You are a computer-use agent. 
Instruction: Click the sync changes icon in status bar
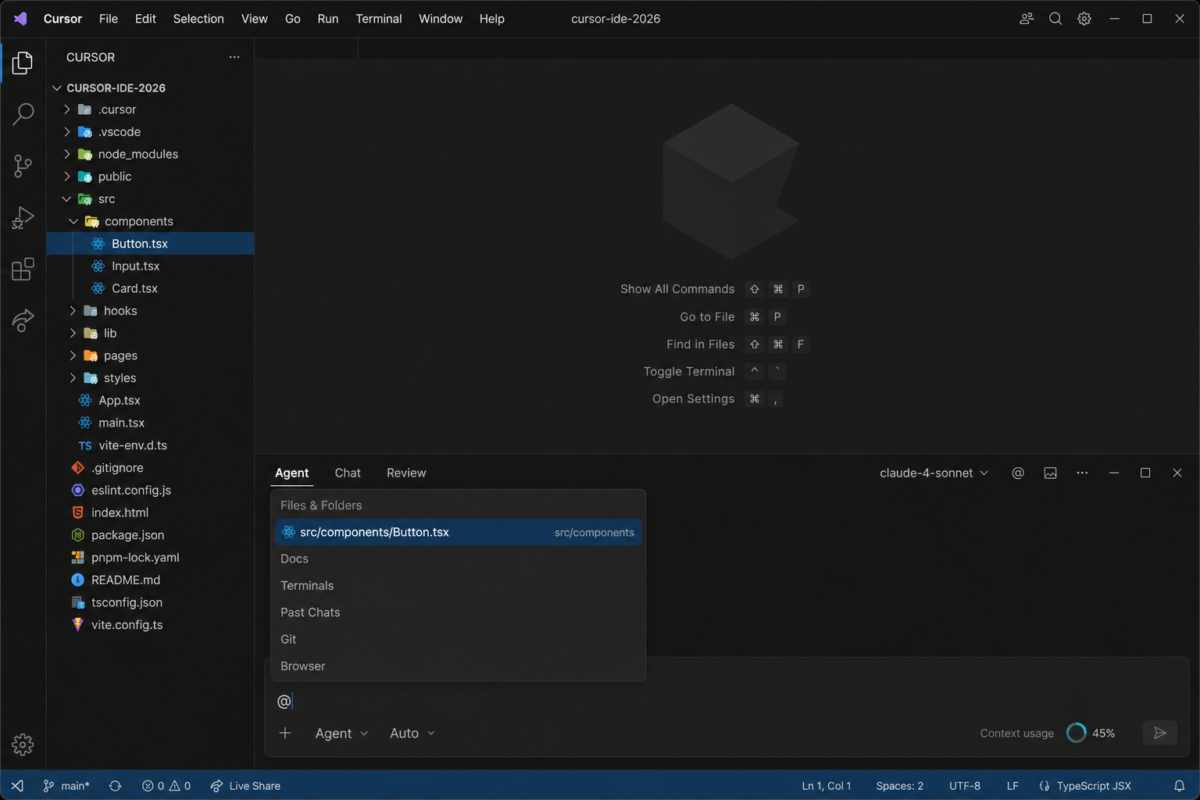(115, 786)
